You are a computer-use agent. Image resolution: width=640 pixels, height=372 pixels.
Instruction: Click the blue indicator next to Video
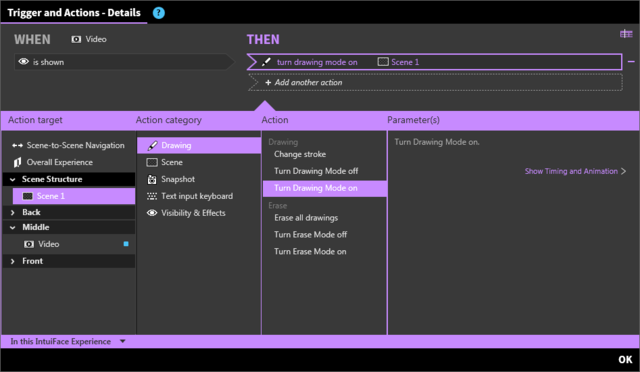click(126, 244)
